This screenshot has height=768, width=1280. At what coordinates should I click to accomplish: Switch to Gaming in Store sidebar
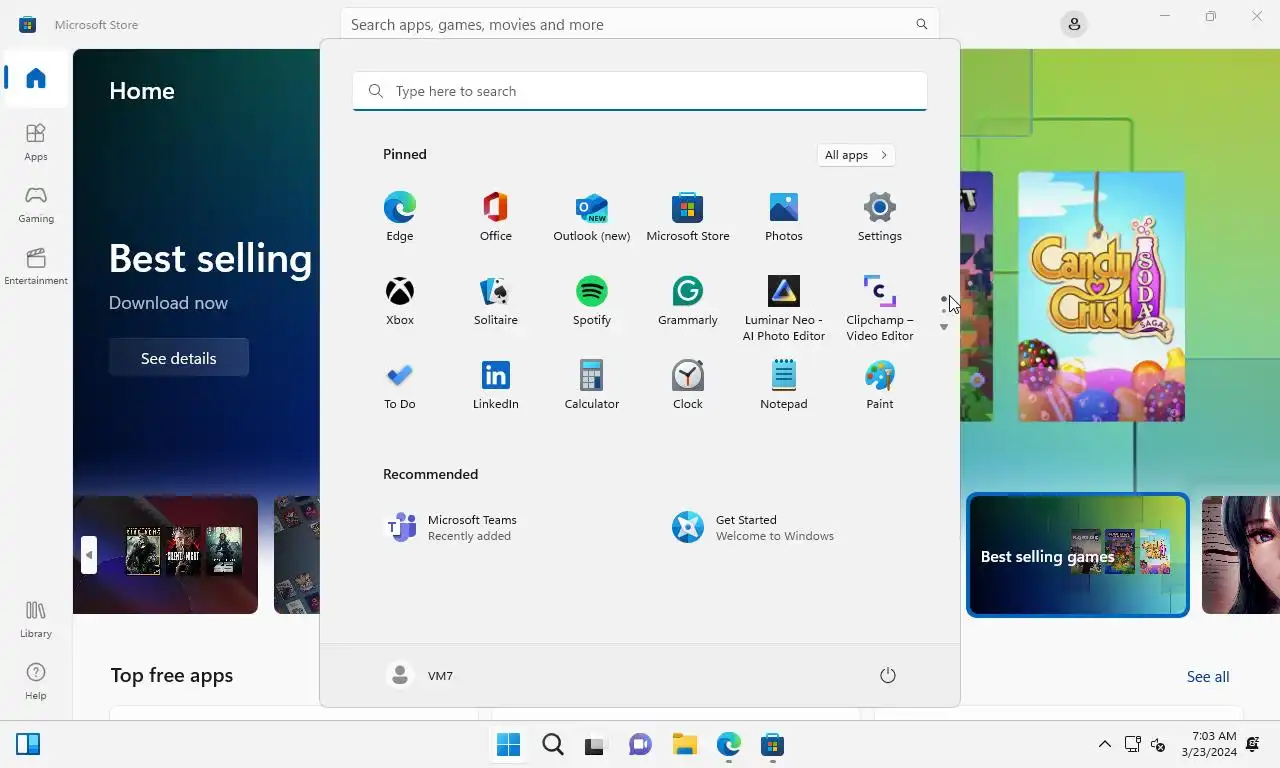pyautogui.click(x=36, y=204)
